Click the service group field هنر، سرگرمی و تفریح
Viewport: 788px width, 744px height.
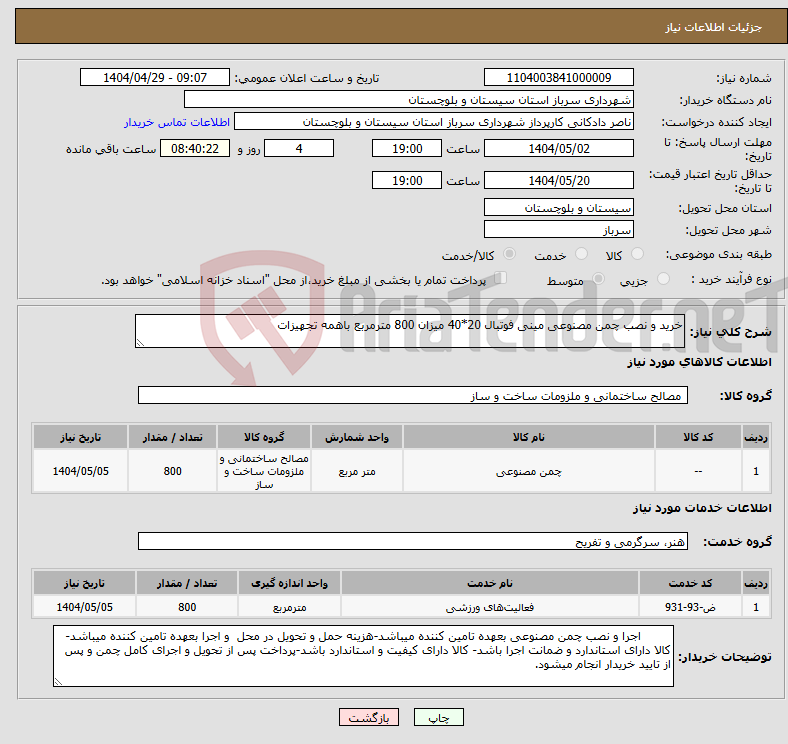click(x=413, y=541)
